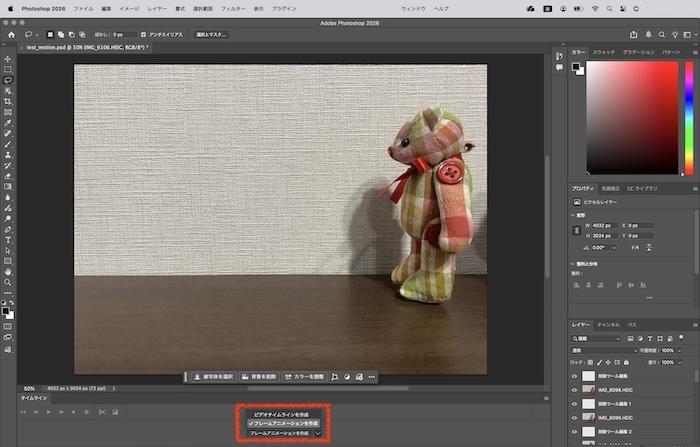Open the フィルター menu

coord(233,7)
